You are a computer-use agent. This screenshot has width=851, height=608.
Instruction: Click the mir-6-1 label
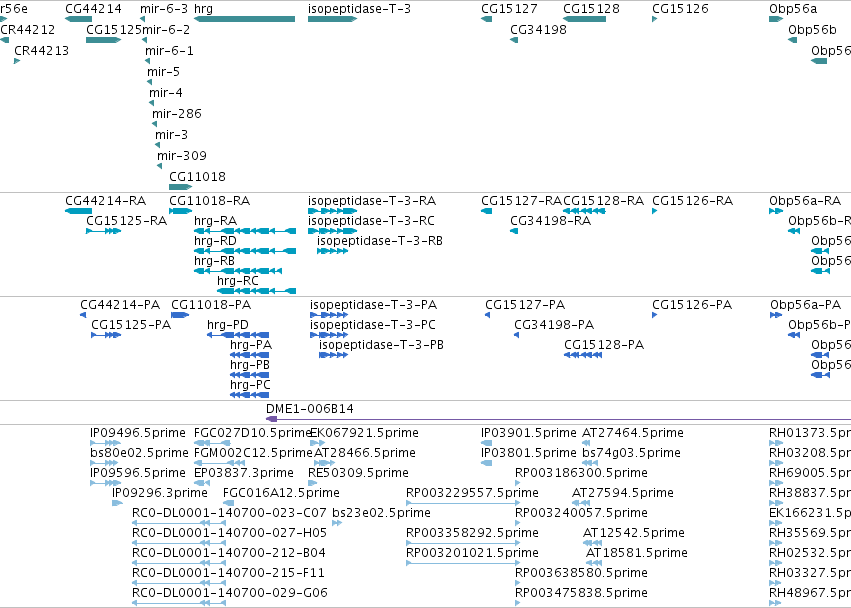[169, 50]
